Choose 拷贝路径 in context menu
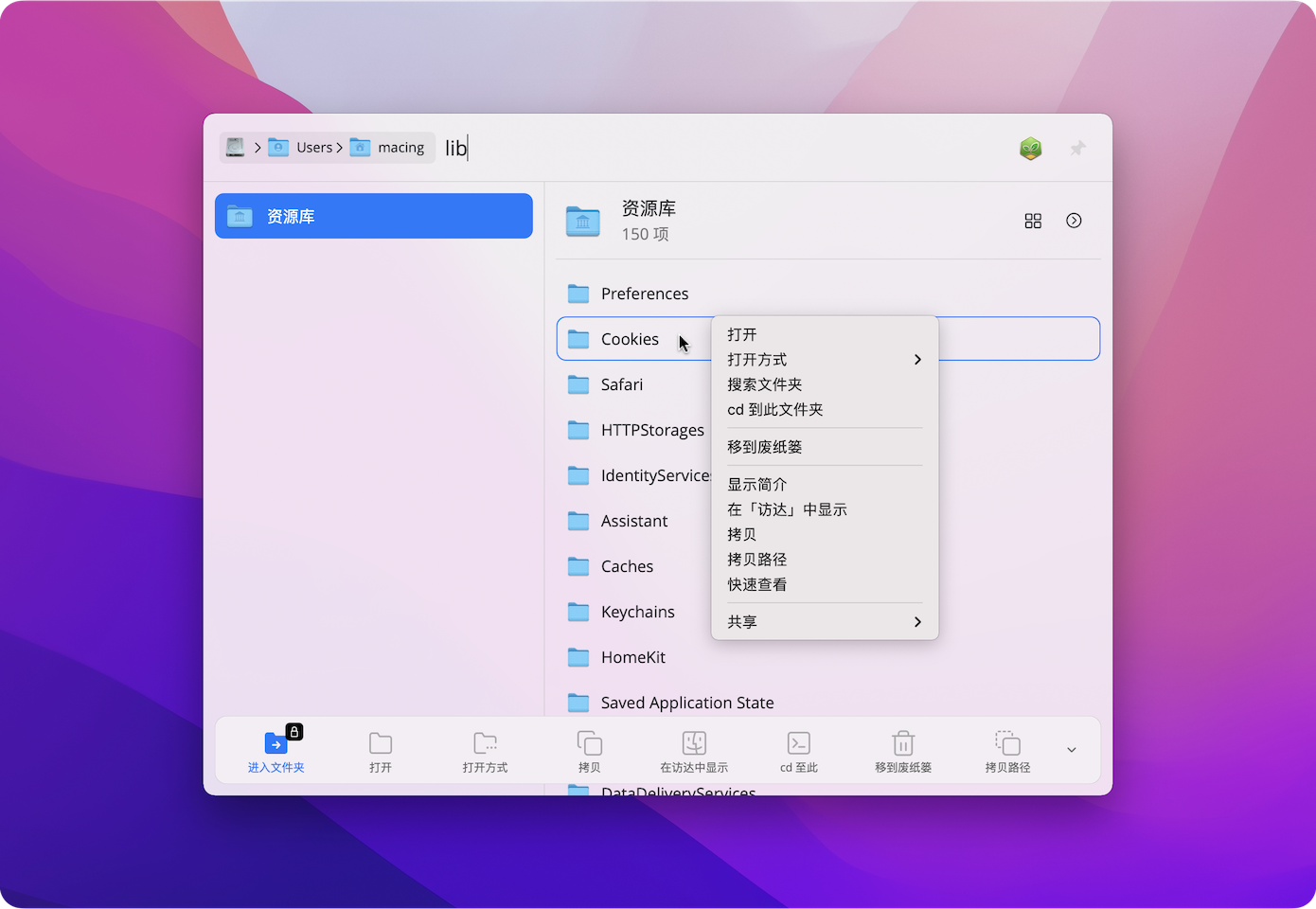1316x909 pixels. 825,560
